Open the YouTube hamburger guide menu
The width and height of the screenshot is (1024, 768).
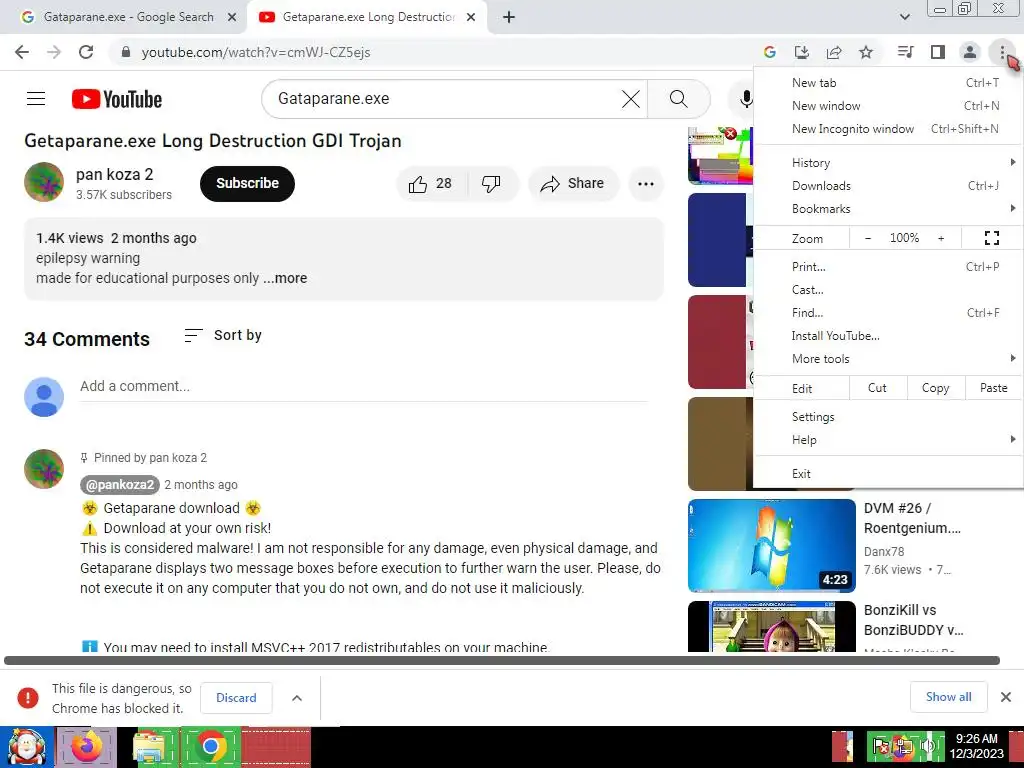(36, 99)
